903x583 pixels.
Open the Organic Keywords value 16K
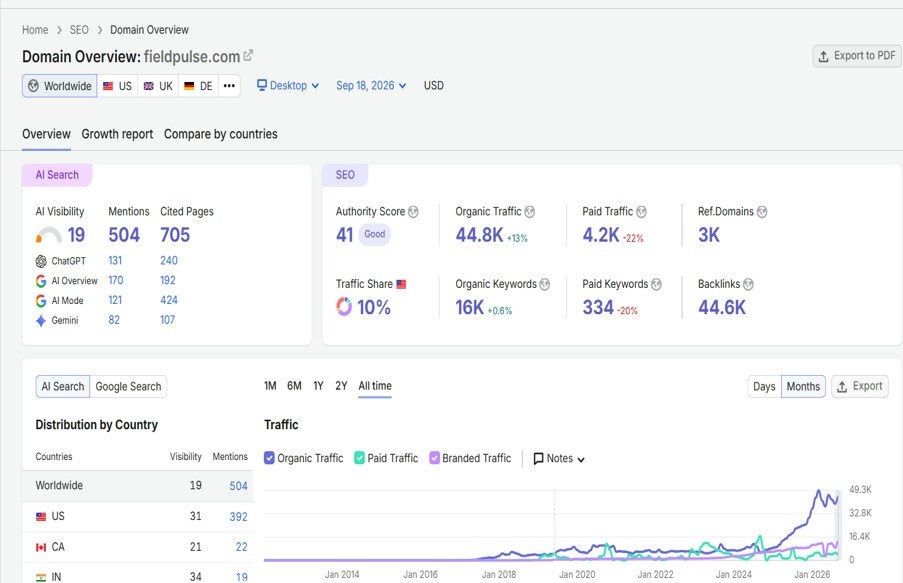[469, 308]
